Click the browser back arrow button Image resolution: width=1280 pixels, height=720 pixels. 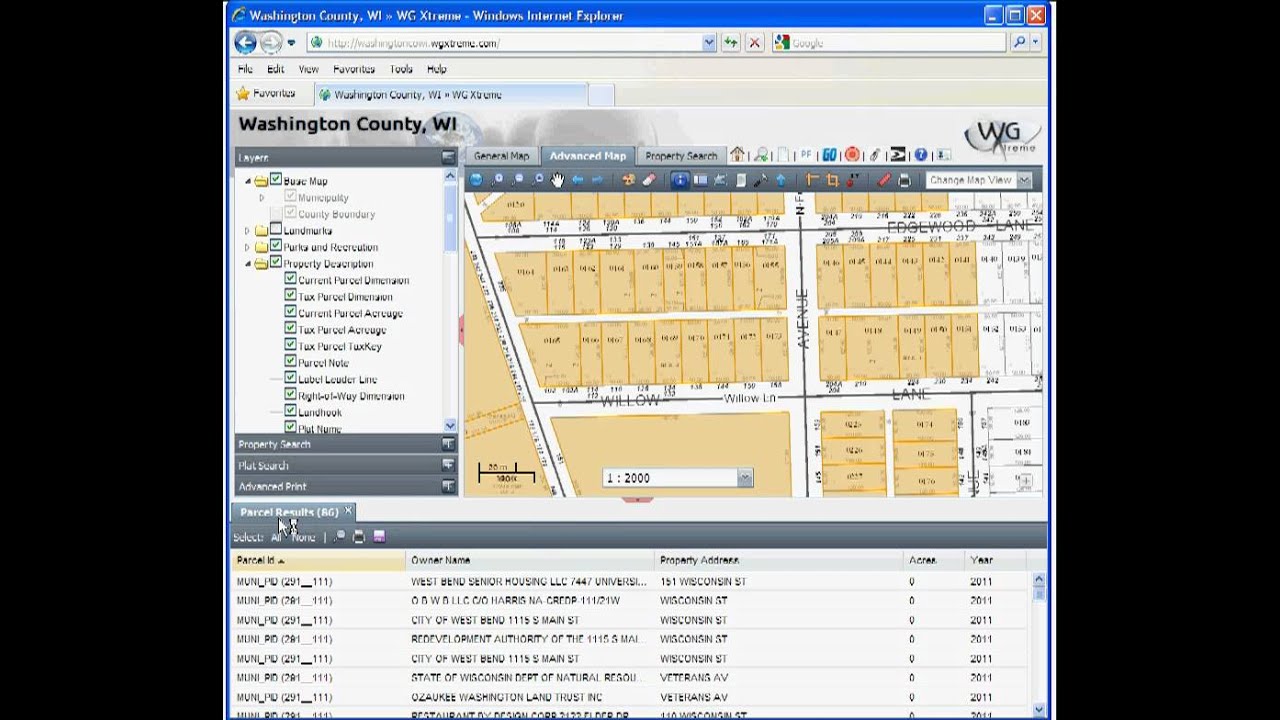245,42
